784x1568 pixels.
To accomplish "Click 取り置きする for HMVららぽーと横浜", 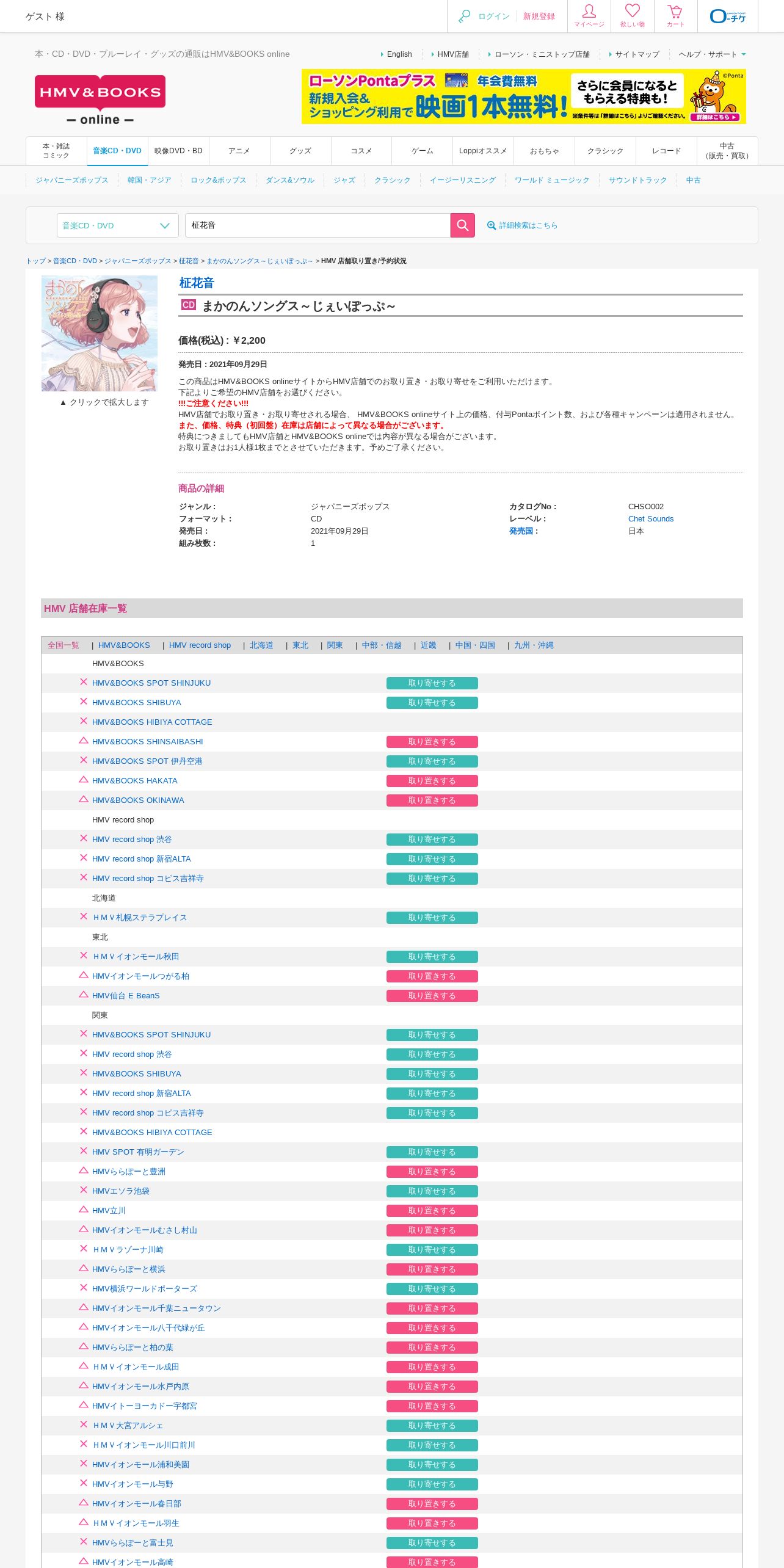I will [x=432, y=1269].
